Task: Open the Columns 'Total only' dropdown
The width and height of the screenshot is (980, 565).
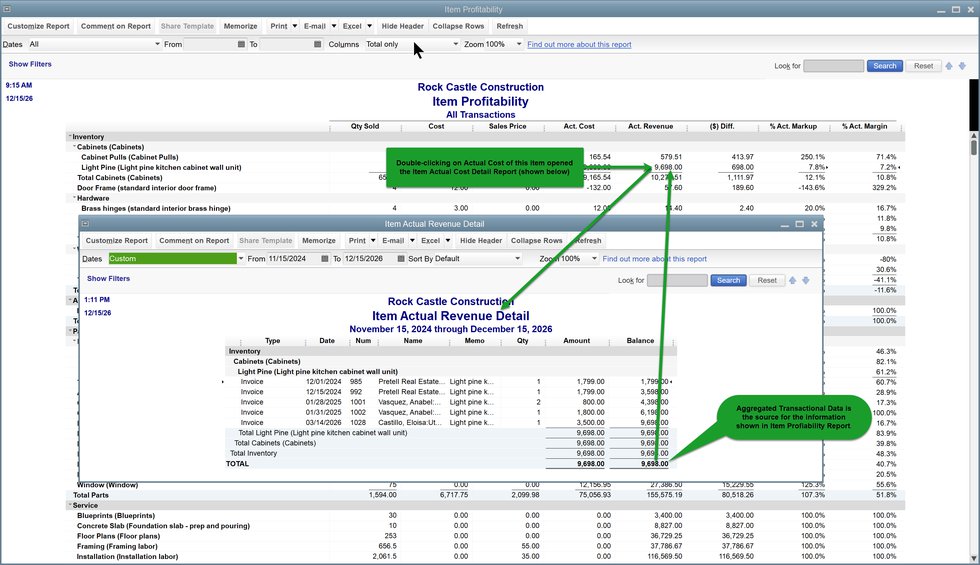Action: point(455,45)
